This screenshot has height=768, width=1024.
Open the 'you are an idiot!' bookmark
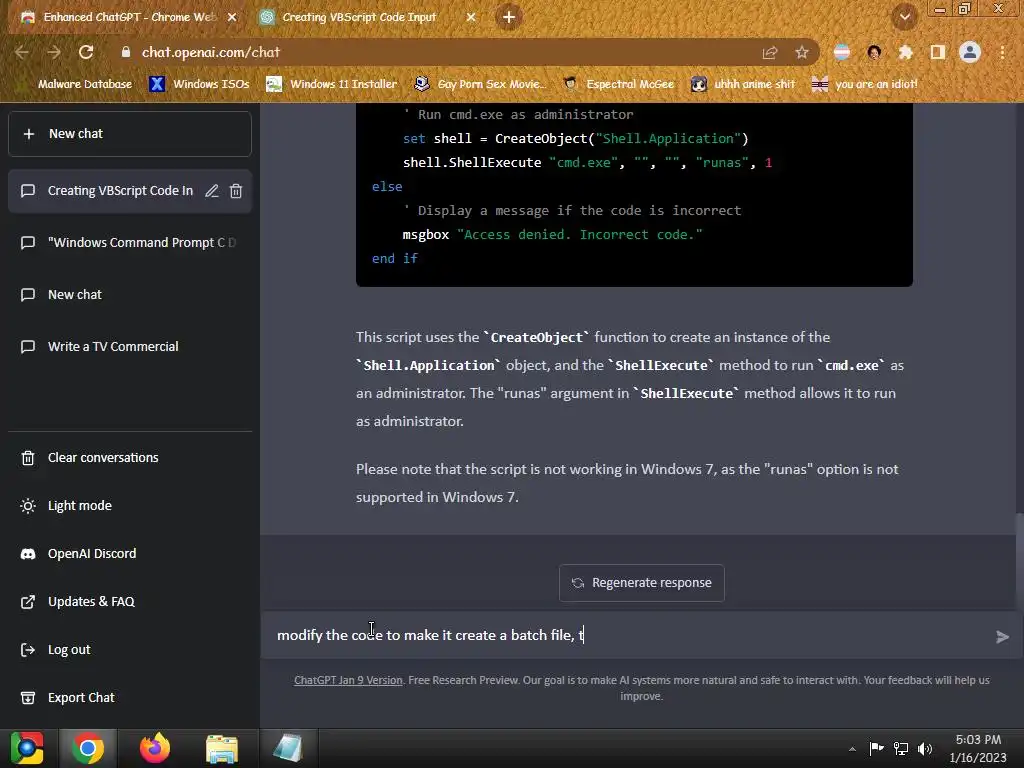point(865,84)
